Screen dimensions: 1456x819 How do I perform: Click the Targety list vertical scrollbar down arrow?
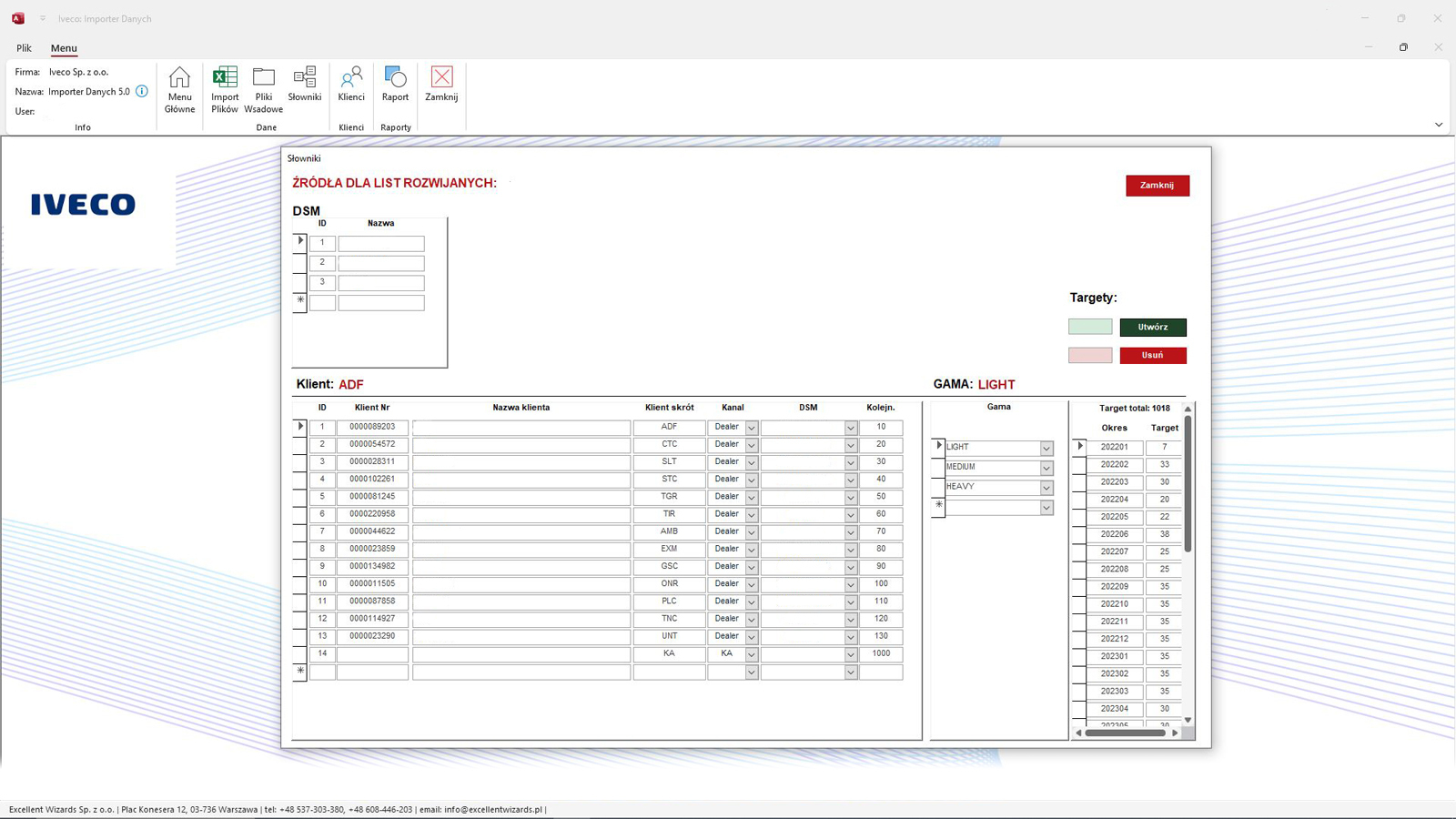[1188, 720]
